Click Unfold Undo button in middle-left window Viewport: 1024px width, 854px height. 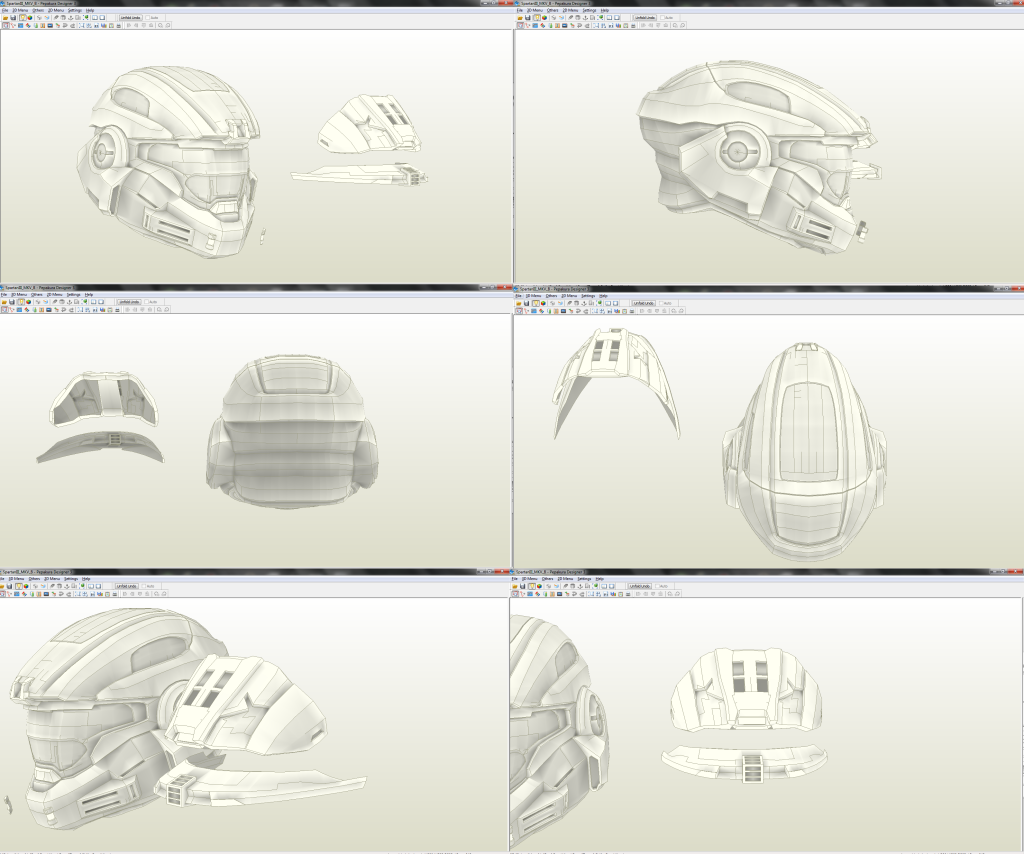click(x=129, y=302)
